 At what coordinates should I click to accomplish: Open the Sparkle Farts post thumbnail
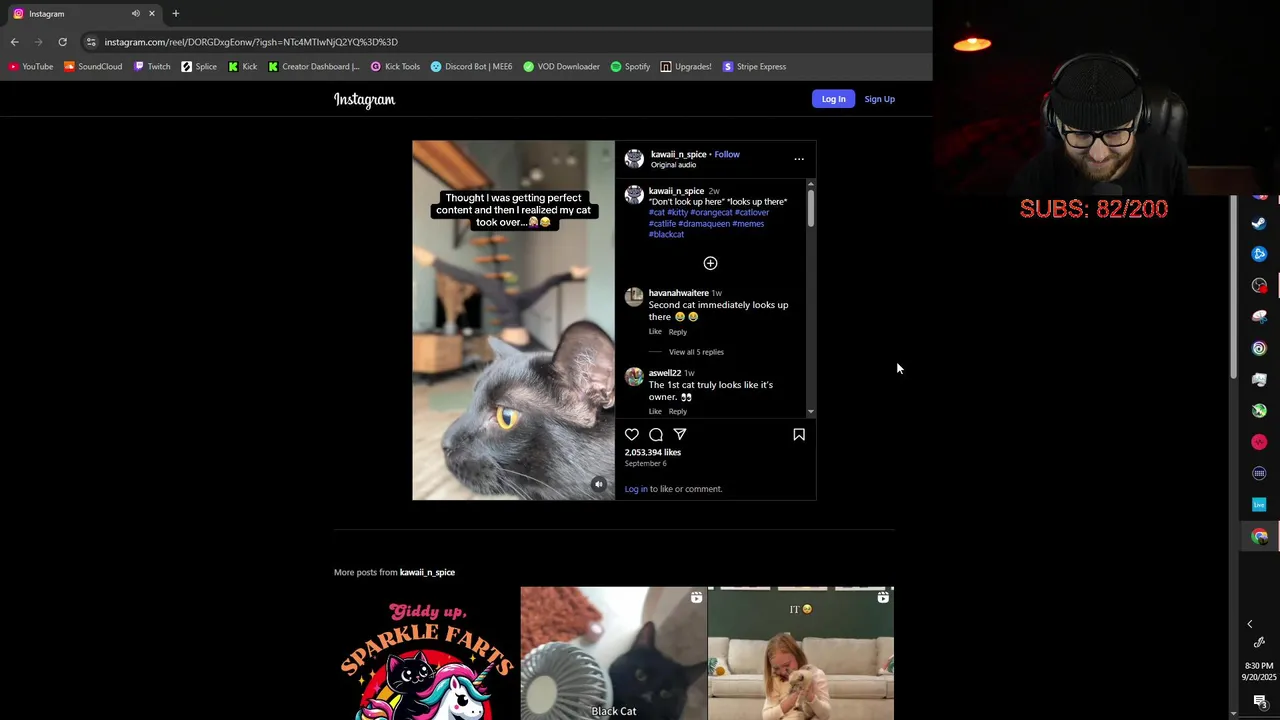pyautogui.click(x=427, y=653)
